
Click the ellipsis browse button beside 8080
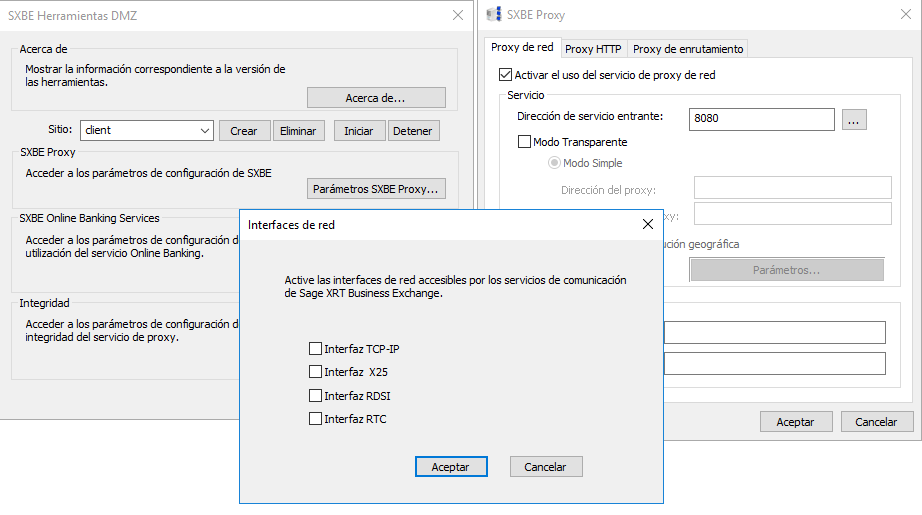(x=853, y=119)
